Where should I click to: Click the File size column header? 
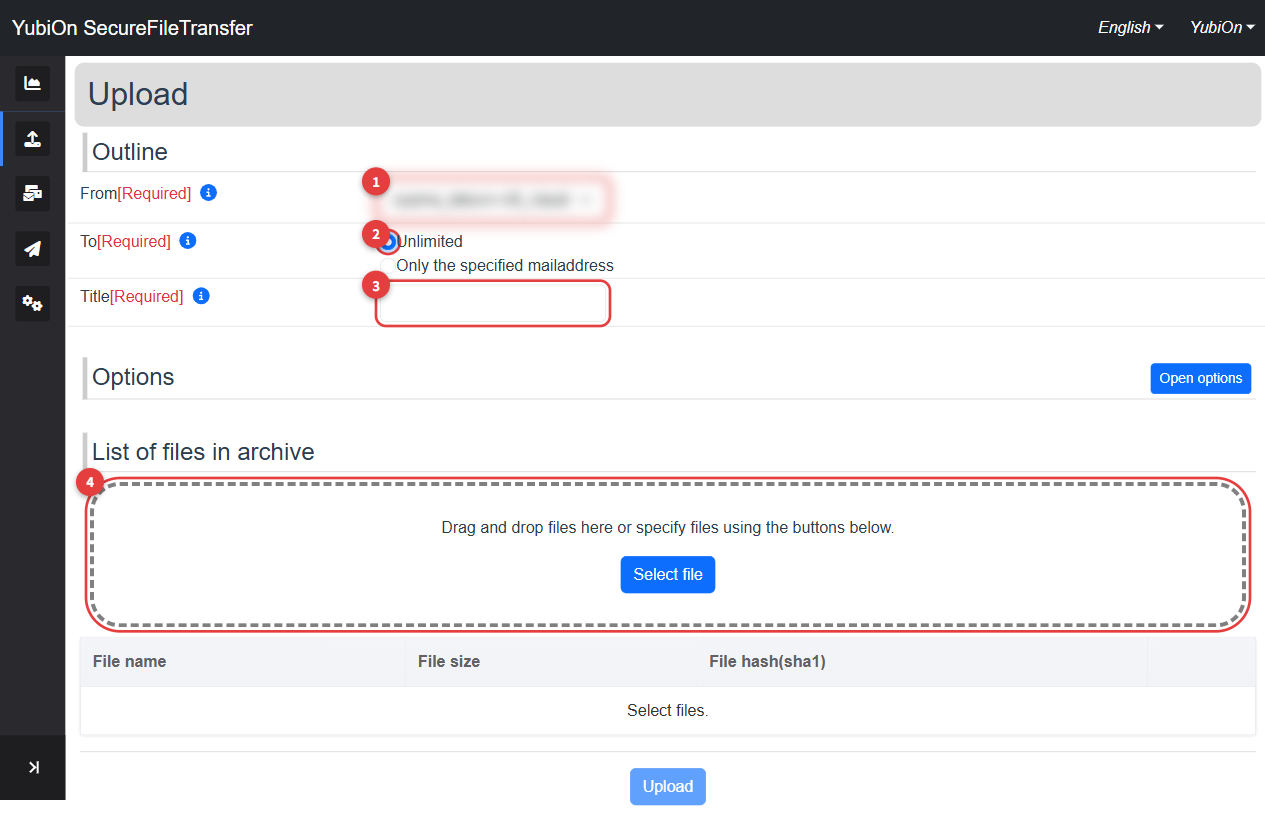tap(551, 661)
